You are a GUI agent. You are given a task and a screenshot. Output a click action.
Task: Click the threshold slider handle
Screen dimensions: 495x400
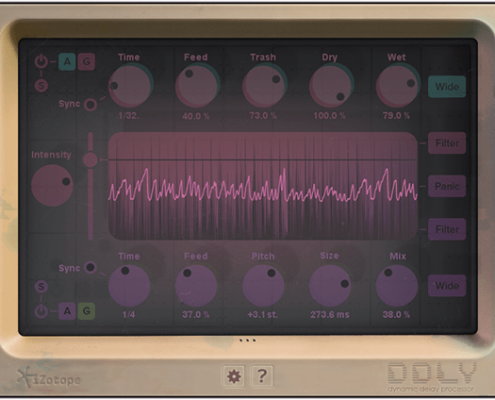[90, 160]
